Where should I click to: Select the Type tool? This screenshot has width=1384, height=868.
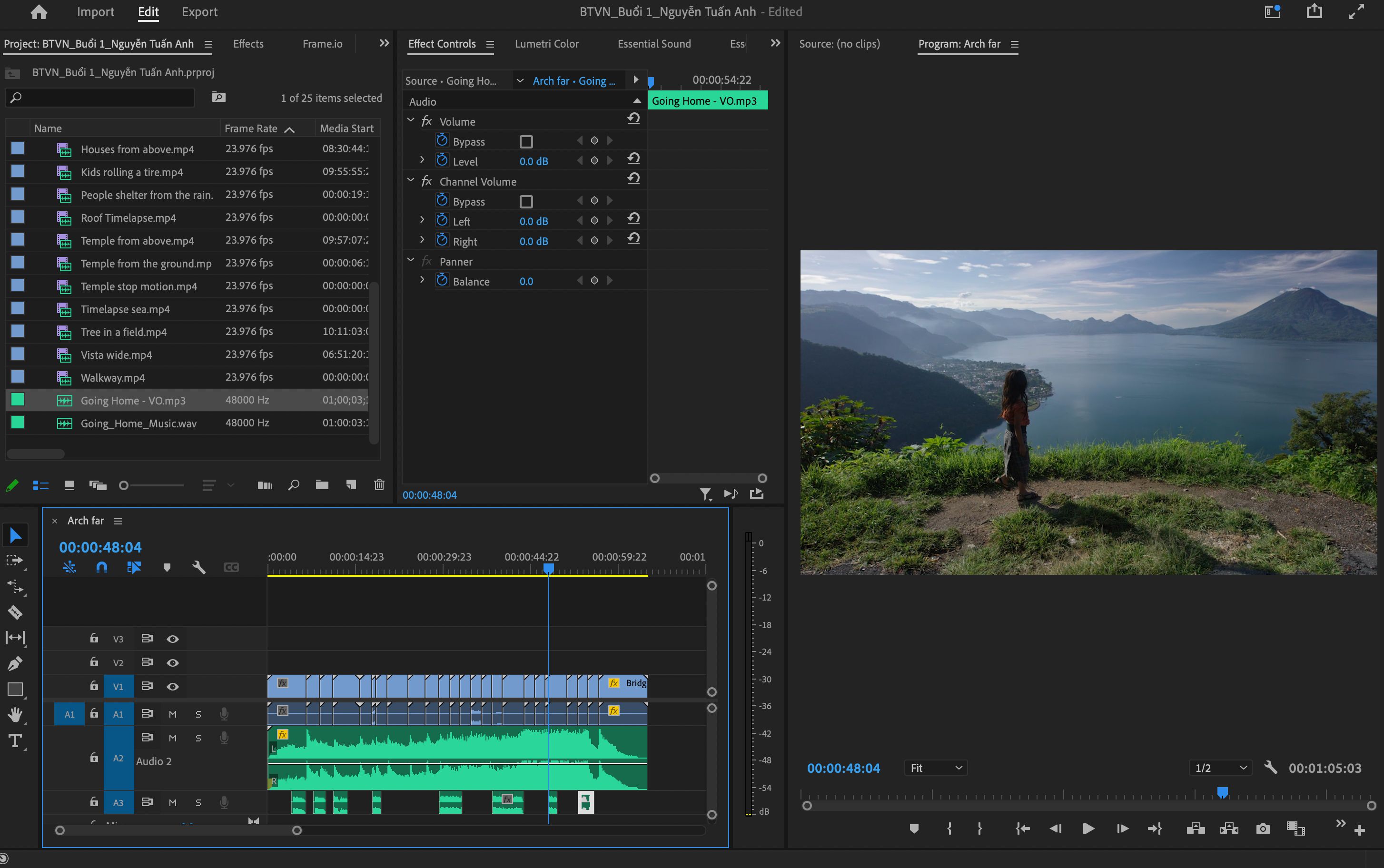15,740
